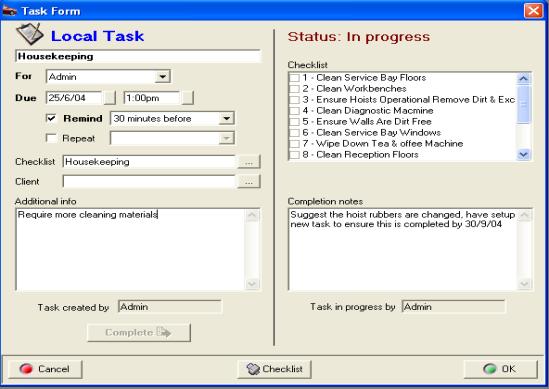Open the Remind time dropdown arrow
Viewport: 549px width, 389px height.
coord(227,118)
